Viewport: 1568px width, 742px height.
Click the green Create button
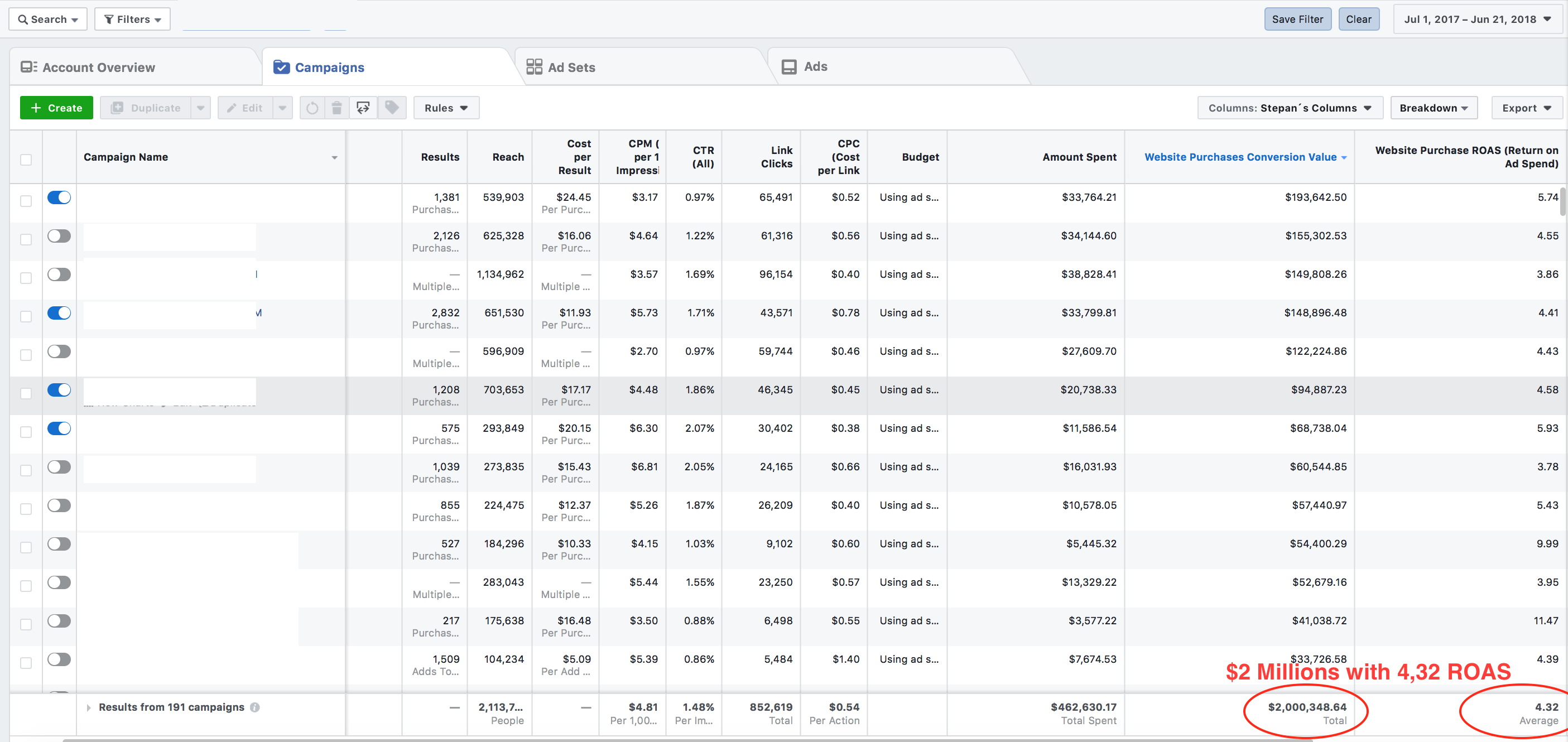pos(56,108)
